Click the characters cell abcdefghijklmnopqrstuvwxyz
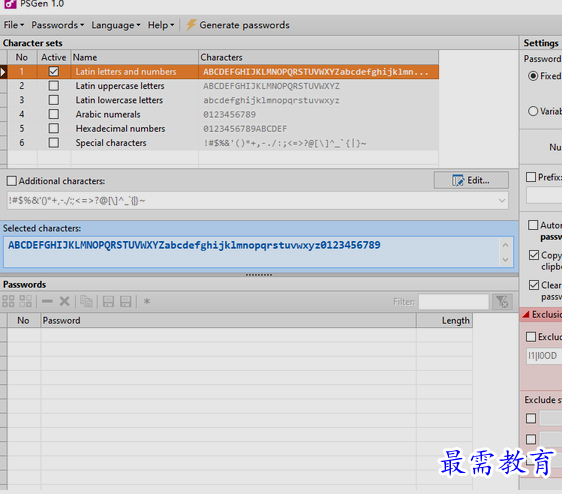 tap(271, 100)
